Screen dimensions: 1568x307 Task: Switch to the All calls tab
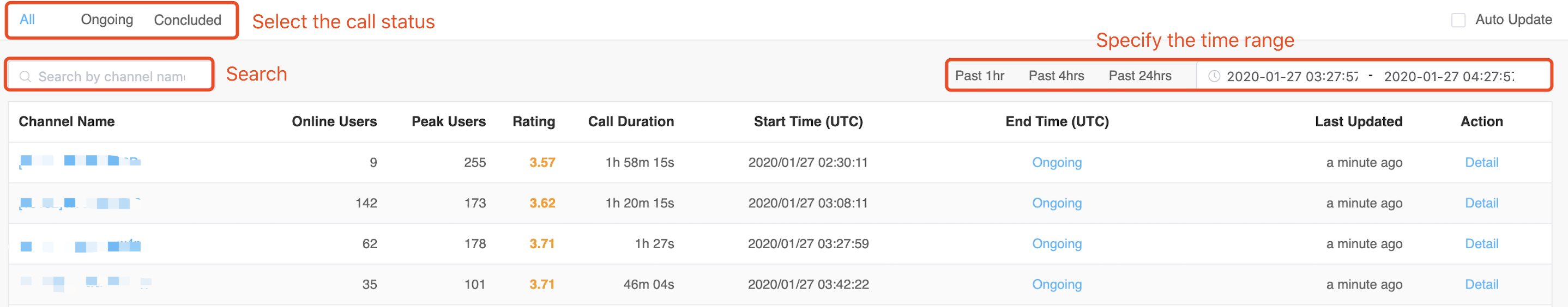tap(27, 20)
